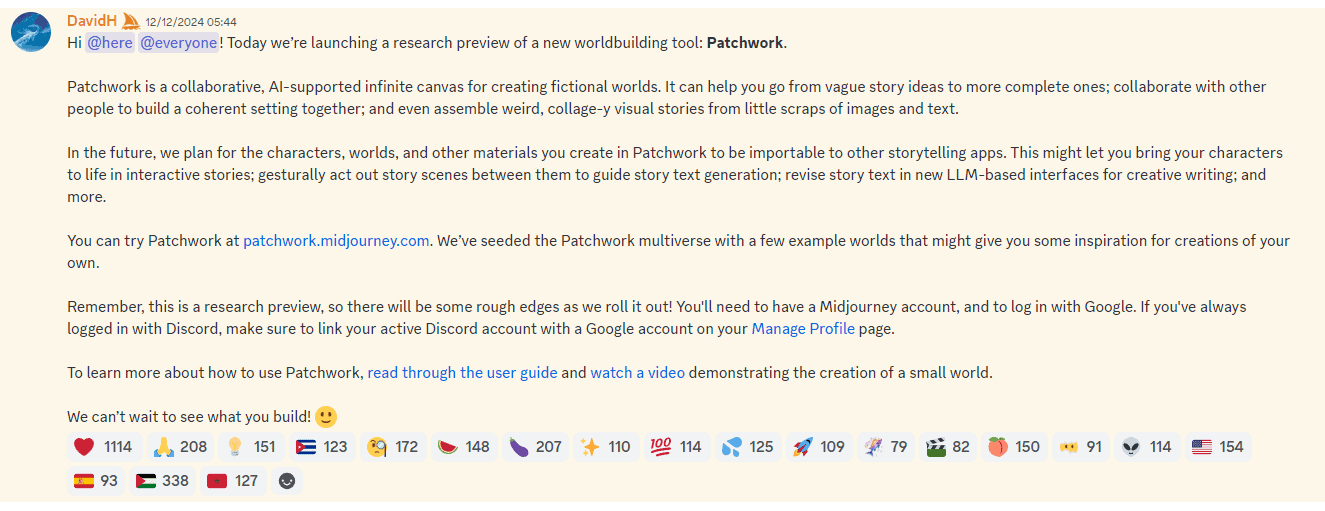The image size is (1325, 511).
Task: Click the sparkles reaction with 110
Action: [606, 447]
